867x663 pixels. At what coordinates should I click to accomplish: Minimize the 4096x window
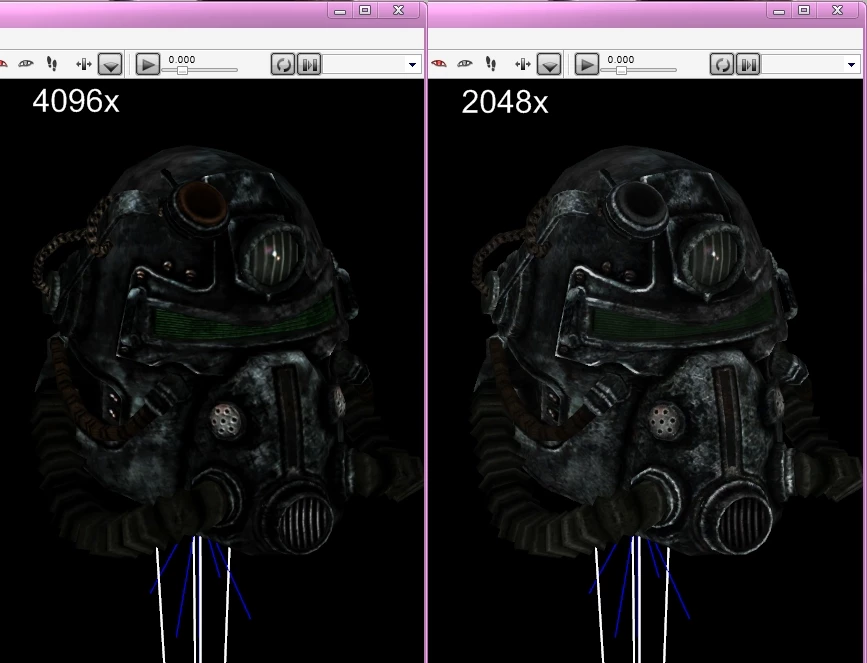(340, 11)
